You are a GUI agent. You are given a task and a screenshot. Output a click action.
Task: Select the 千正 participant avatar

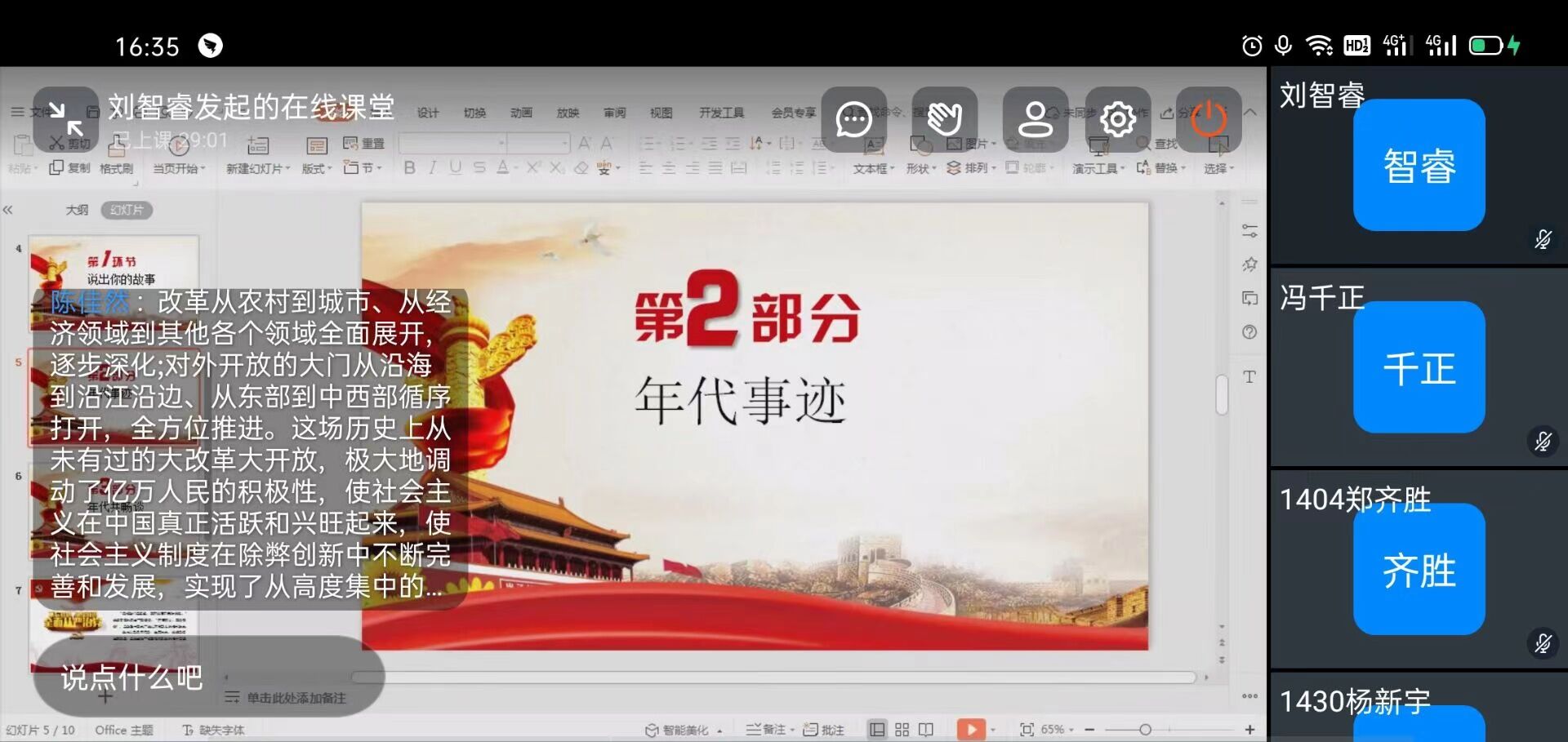(1419, 367)
